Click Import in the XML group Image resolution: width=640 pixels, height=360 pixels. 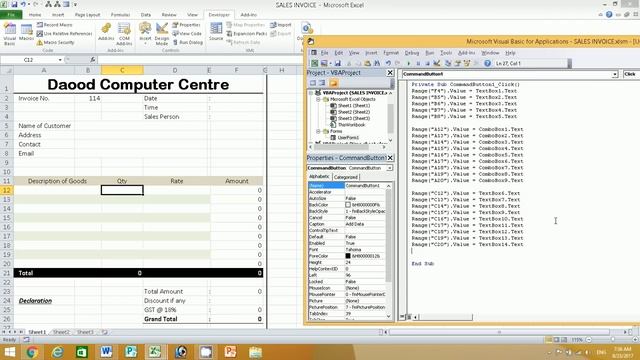[x=281, y=25]
